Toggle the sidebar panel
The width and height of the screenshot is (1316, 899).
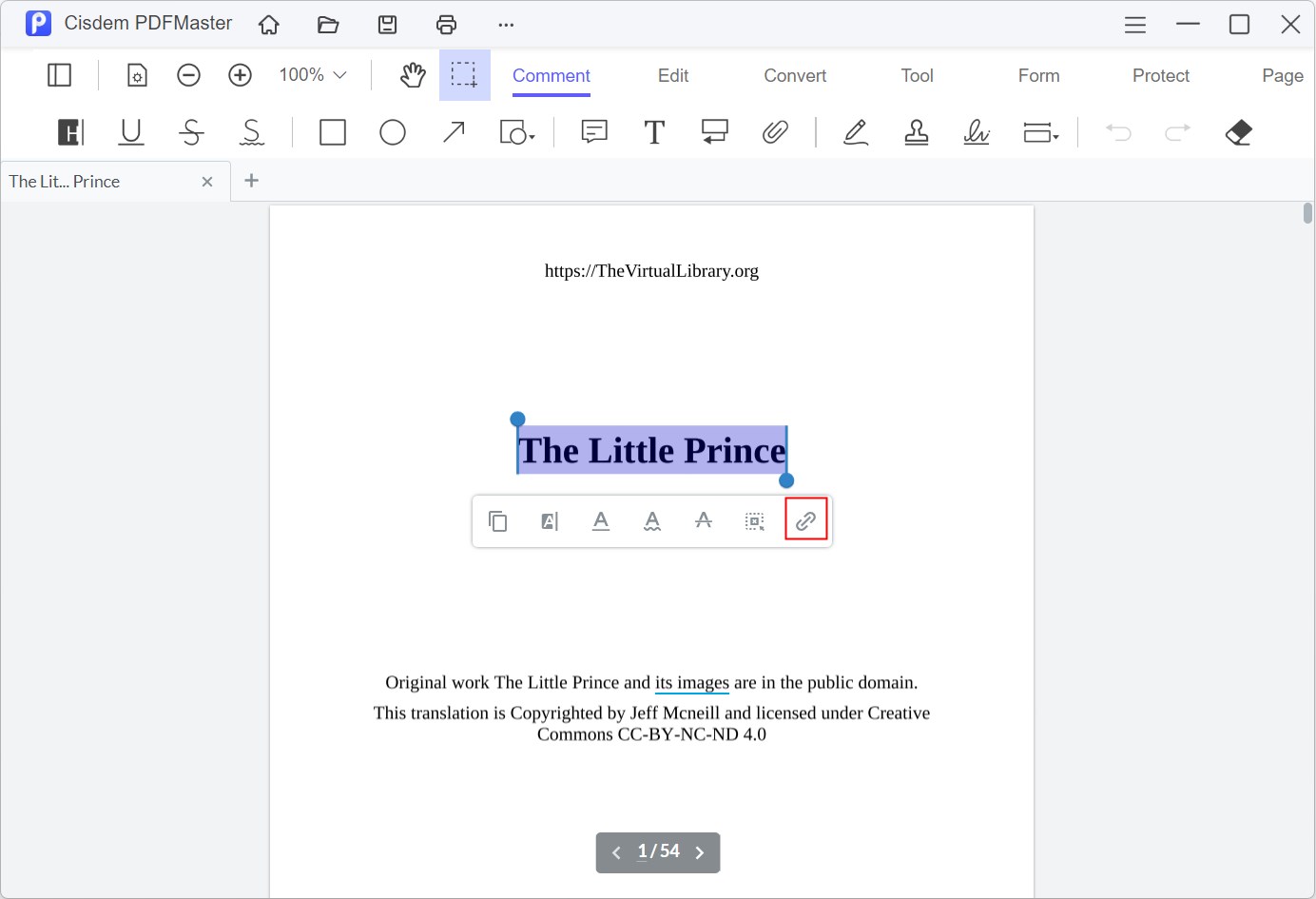click(59, 74)
